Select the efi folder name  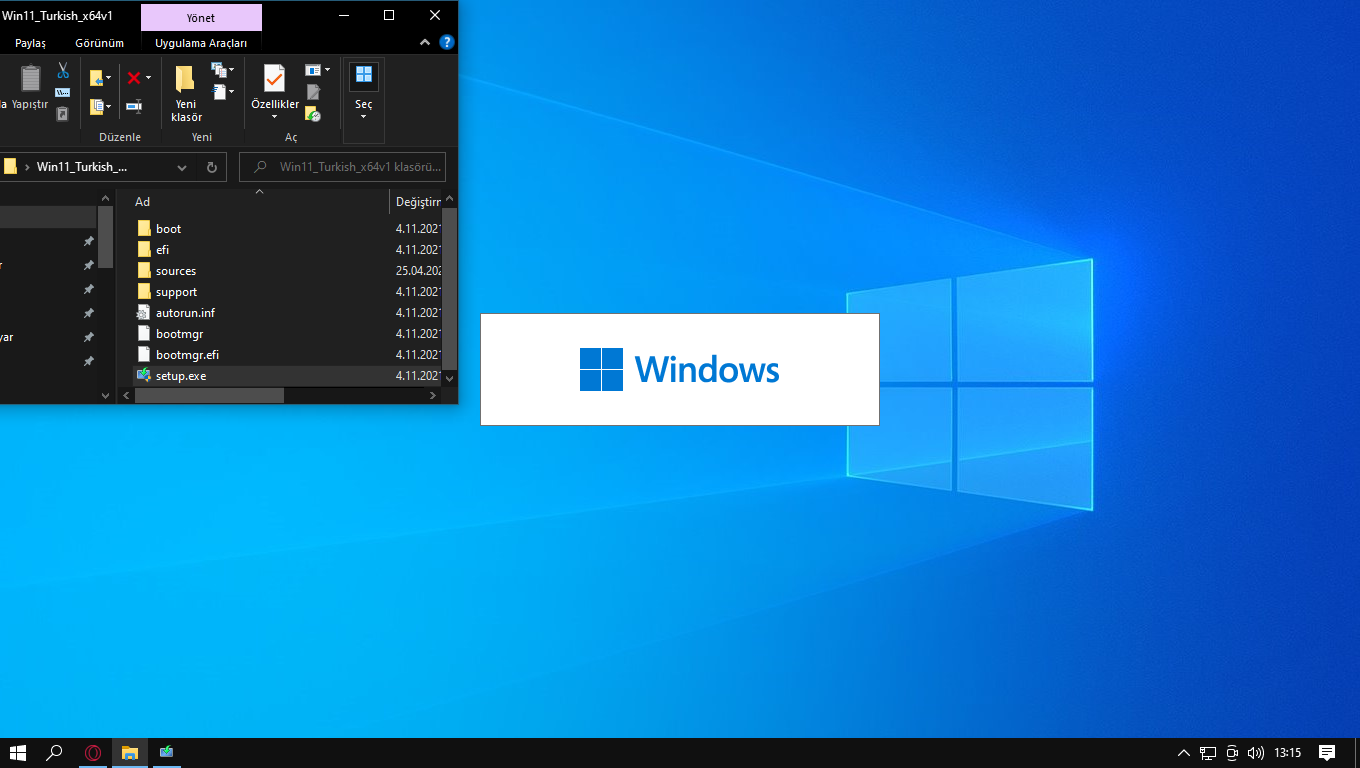click(162, 250)
